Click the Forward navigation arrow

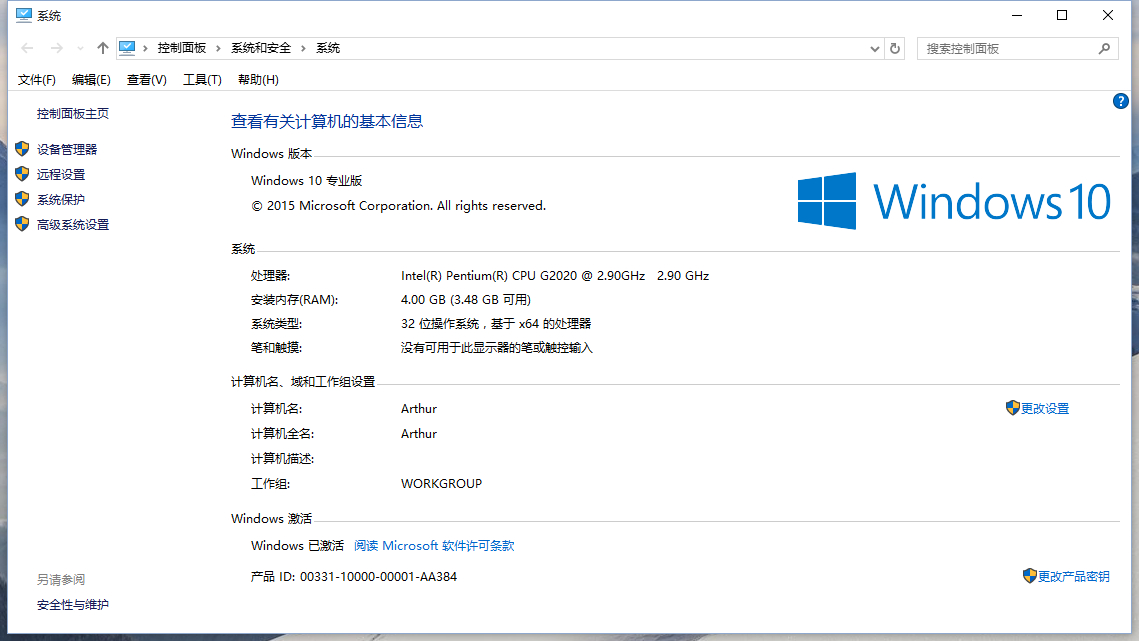pyautogui.click(x=57, y=48)
